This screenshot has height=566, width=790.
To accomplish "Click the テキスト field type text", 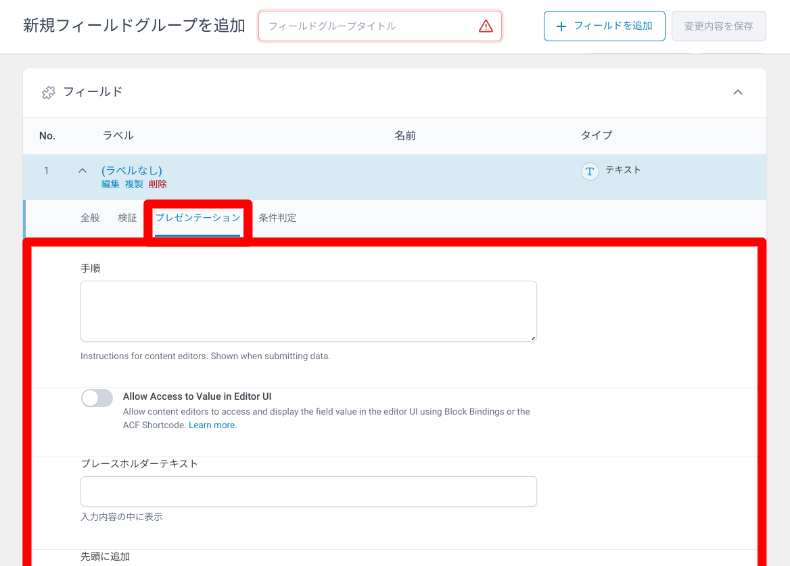I will point(623,170).
